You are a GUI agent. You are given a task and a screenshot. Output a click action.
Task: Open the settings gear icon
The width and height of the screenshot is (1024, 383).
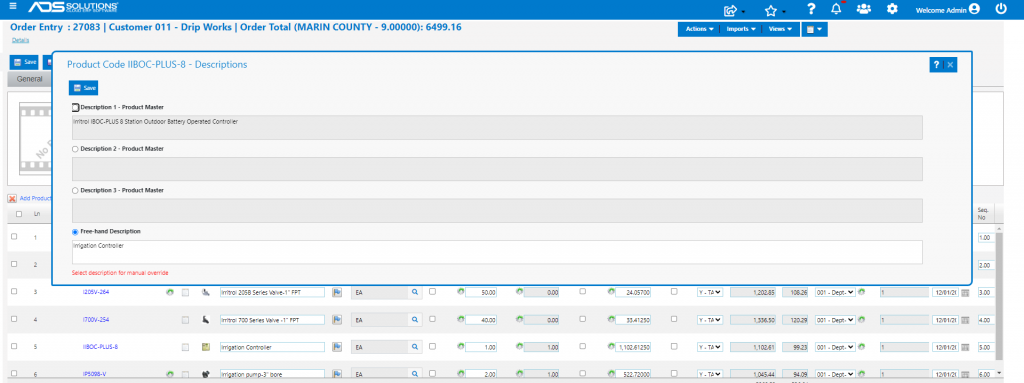coord(893,9)
